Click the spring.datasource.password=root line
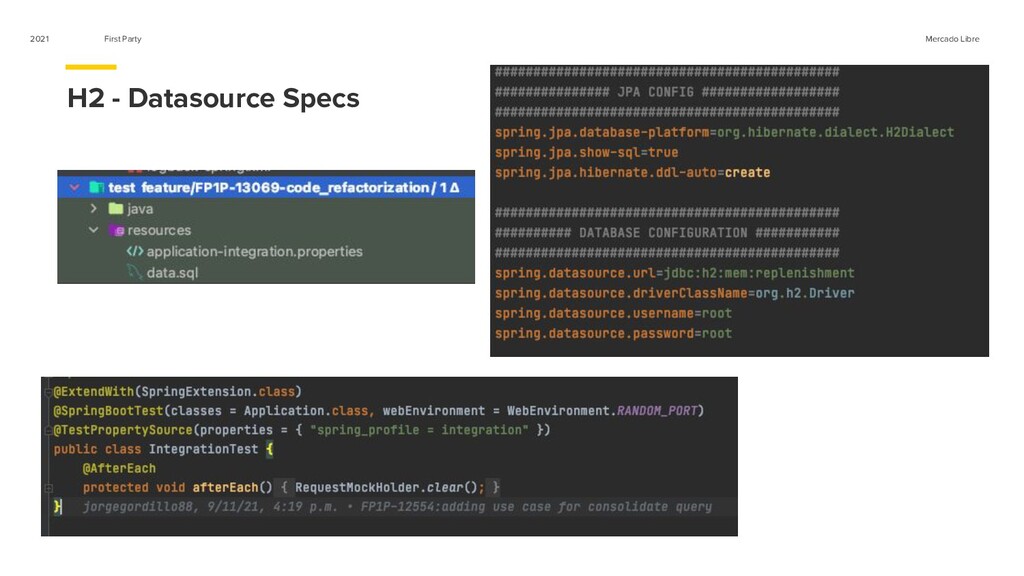Viewport: 1024px width, 576px height. 613,334
